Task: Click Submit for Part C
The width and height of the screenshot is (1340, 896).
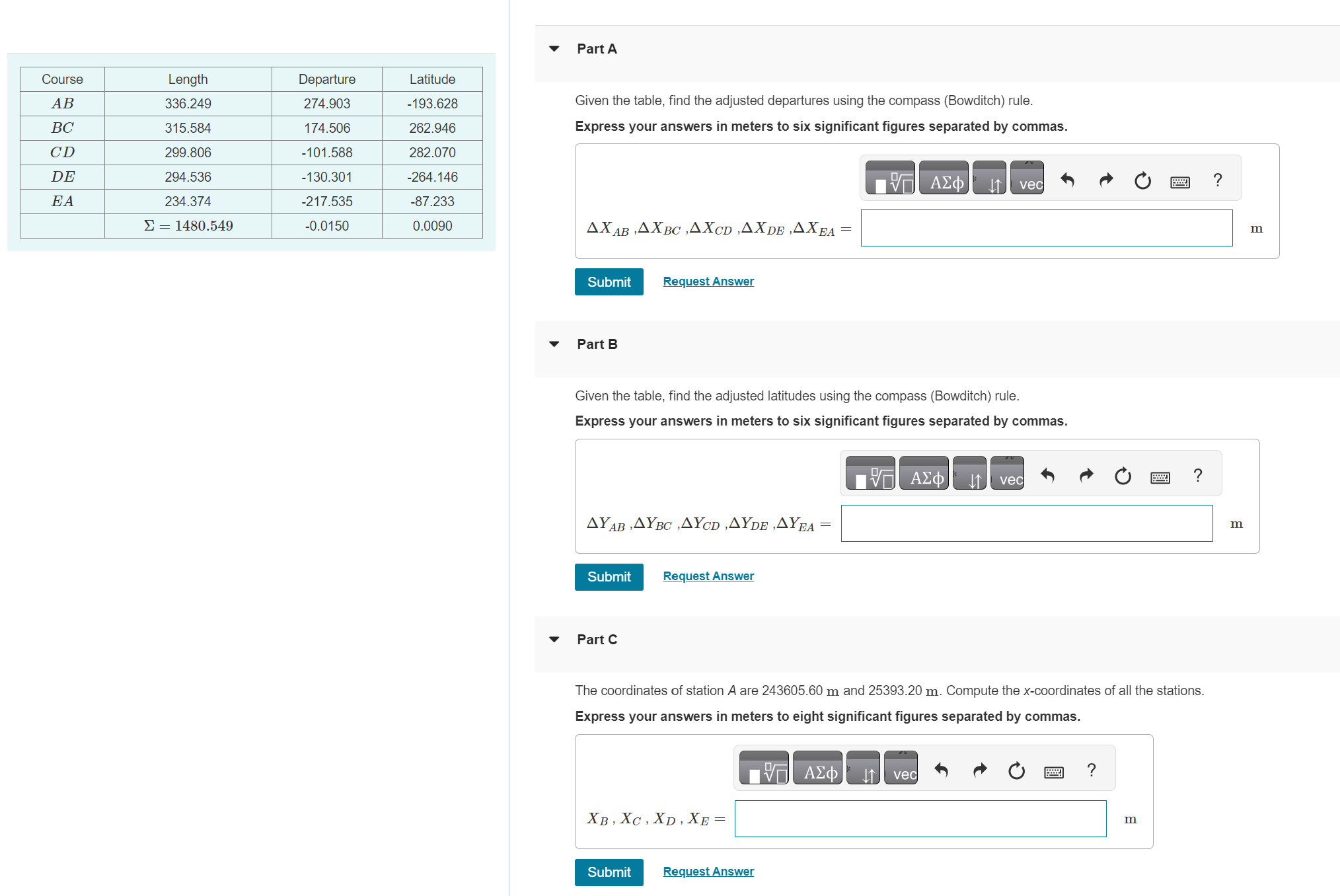Action: tap(608, 872)
